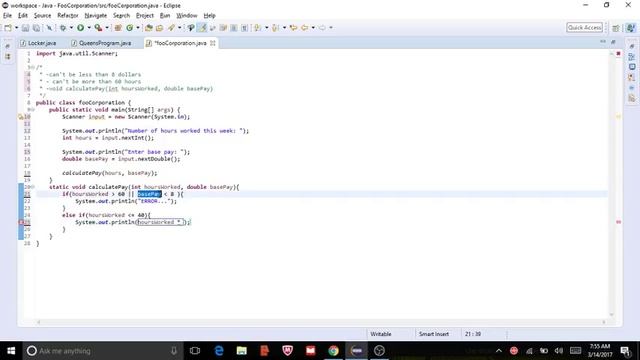Click the Smart Insert status bar entry
The width and height of the screenshot is (640, 360).
[433, 334]
